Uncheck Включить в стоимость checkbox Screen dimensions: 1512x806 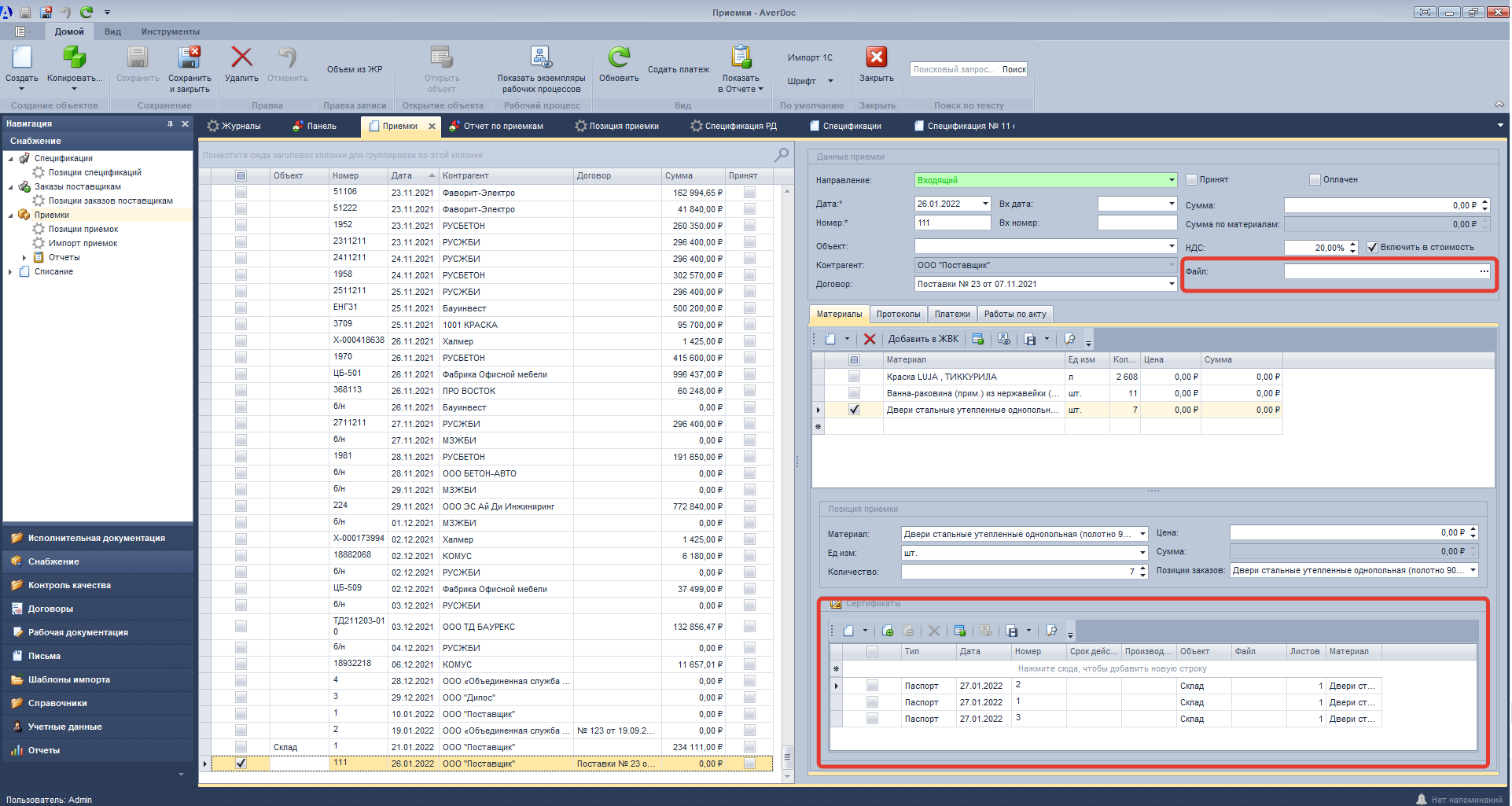tap(1372, 248)
